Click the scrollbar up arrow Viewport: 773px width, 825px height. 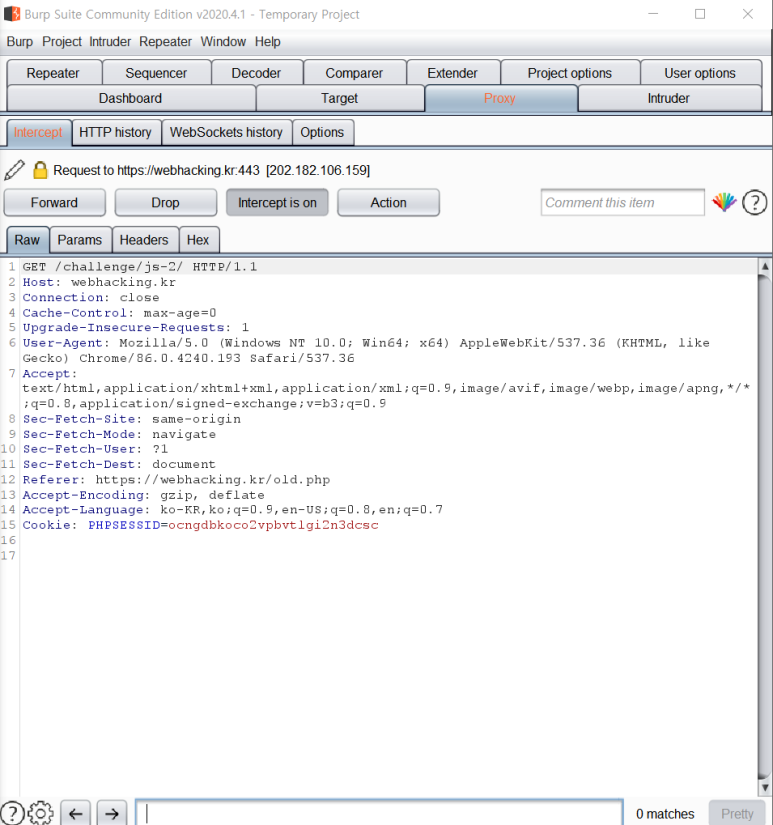pyautogui.click(x=765, y=266)
